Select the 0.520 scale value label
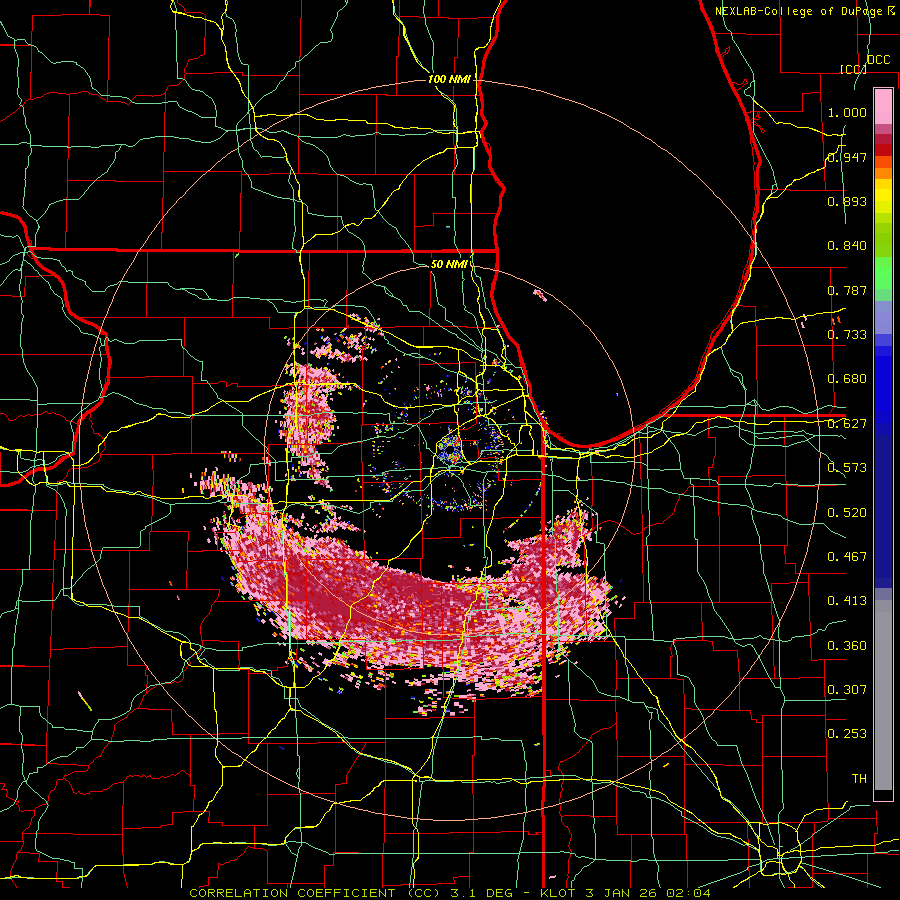The width and height of the screenshot is (900, 900). tap(847, 513)
